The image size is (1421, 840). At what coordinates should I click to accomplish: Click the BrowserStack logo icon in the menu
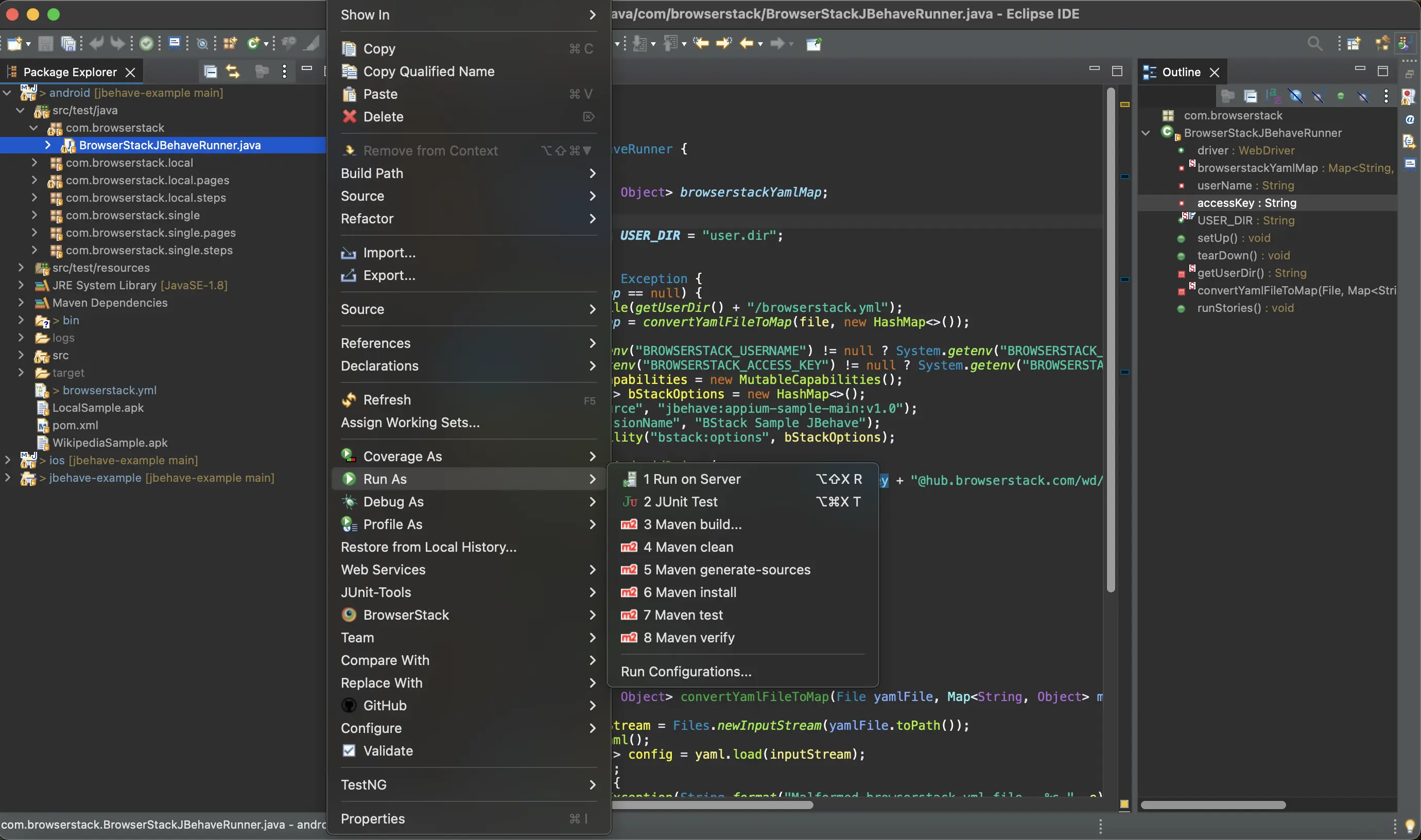pyautogui.click(x=349, y=615)
